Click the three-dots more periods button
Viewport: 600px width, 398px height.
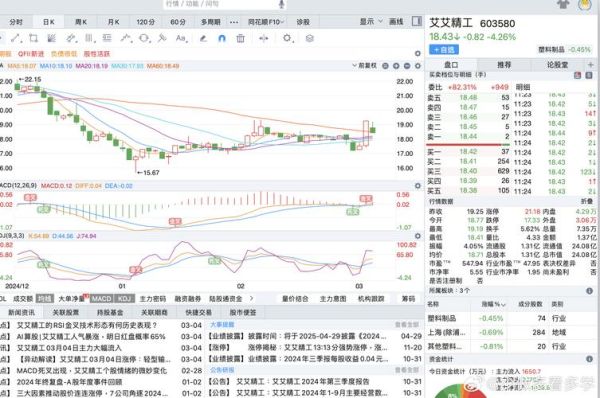click(x=234, y=22)
